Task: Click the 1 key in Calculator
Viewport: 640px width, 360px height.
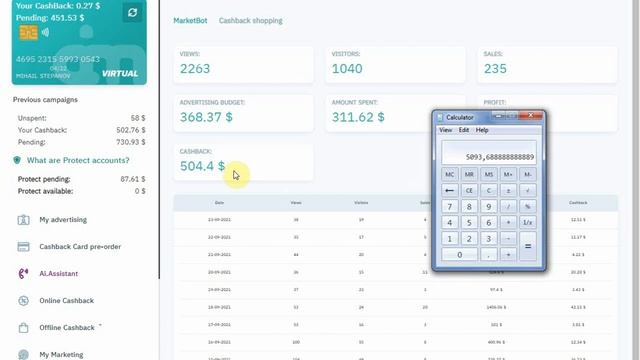Action: pos(449,238)
